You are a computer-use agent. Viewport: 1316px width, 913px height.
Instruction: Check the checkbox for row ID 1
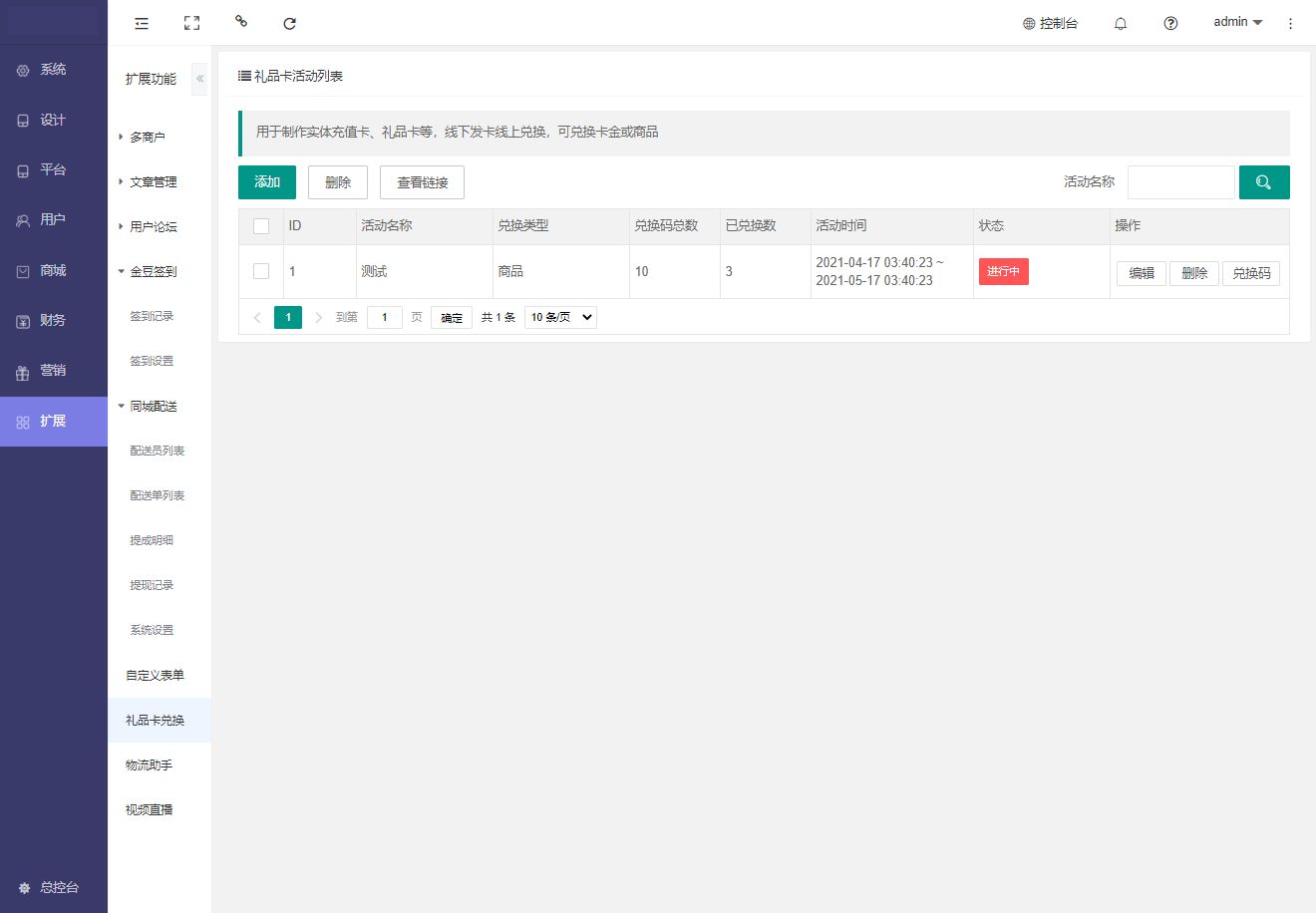(x=261, y=271)
